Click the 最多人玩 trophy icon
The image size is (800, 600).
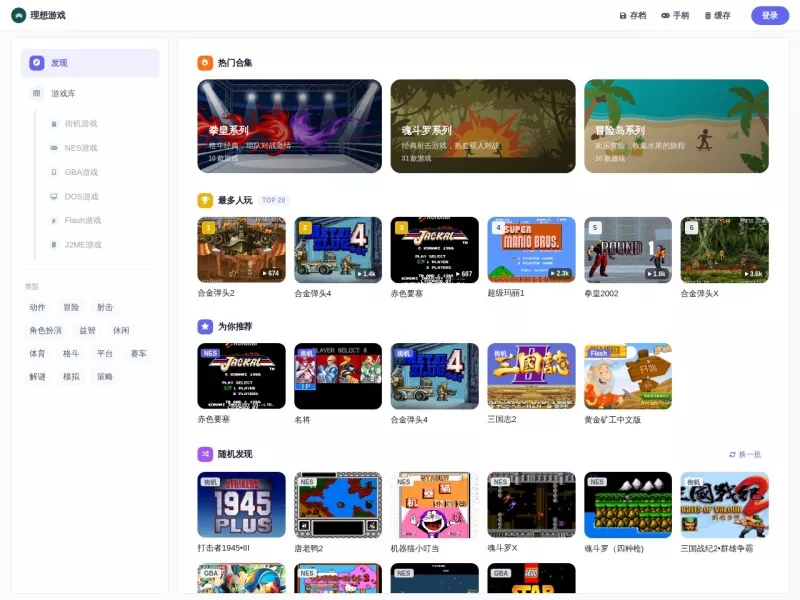[205, 200]
